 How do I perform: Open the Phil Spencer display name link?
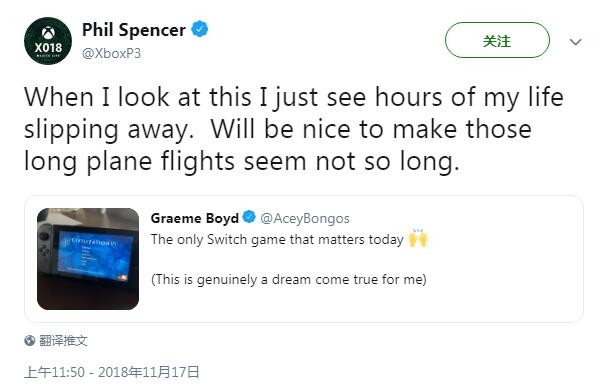click(x=134, y=30)
